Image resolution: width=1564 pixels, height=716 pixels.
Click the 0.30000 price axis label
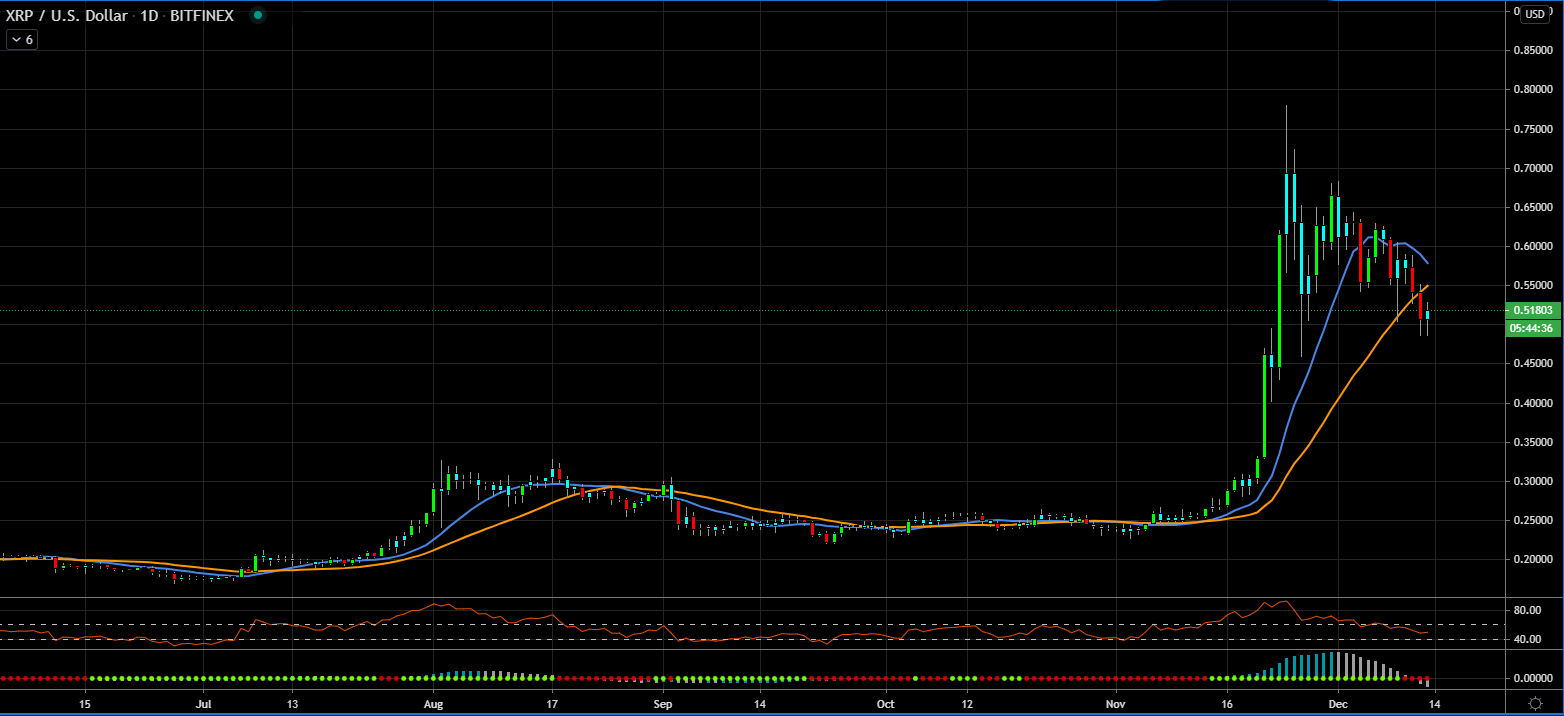pyautogui.click(x=1534, y=481)
